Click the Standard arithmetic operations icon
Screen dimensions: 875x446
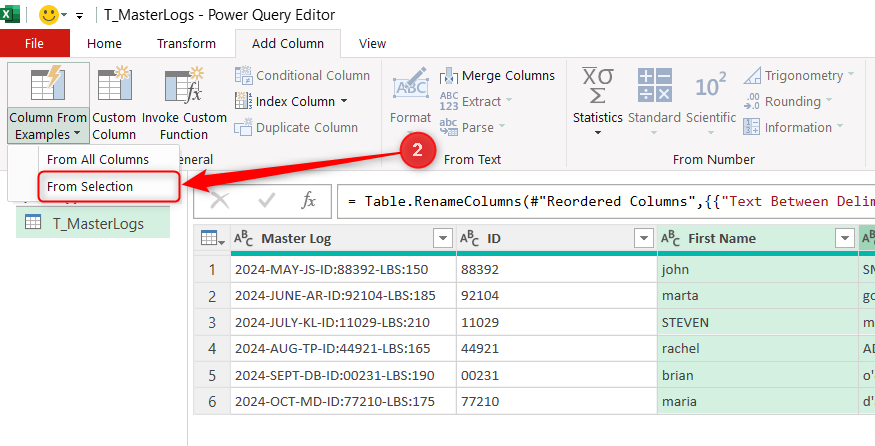[655, 85]
